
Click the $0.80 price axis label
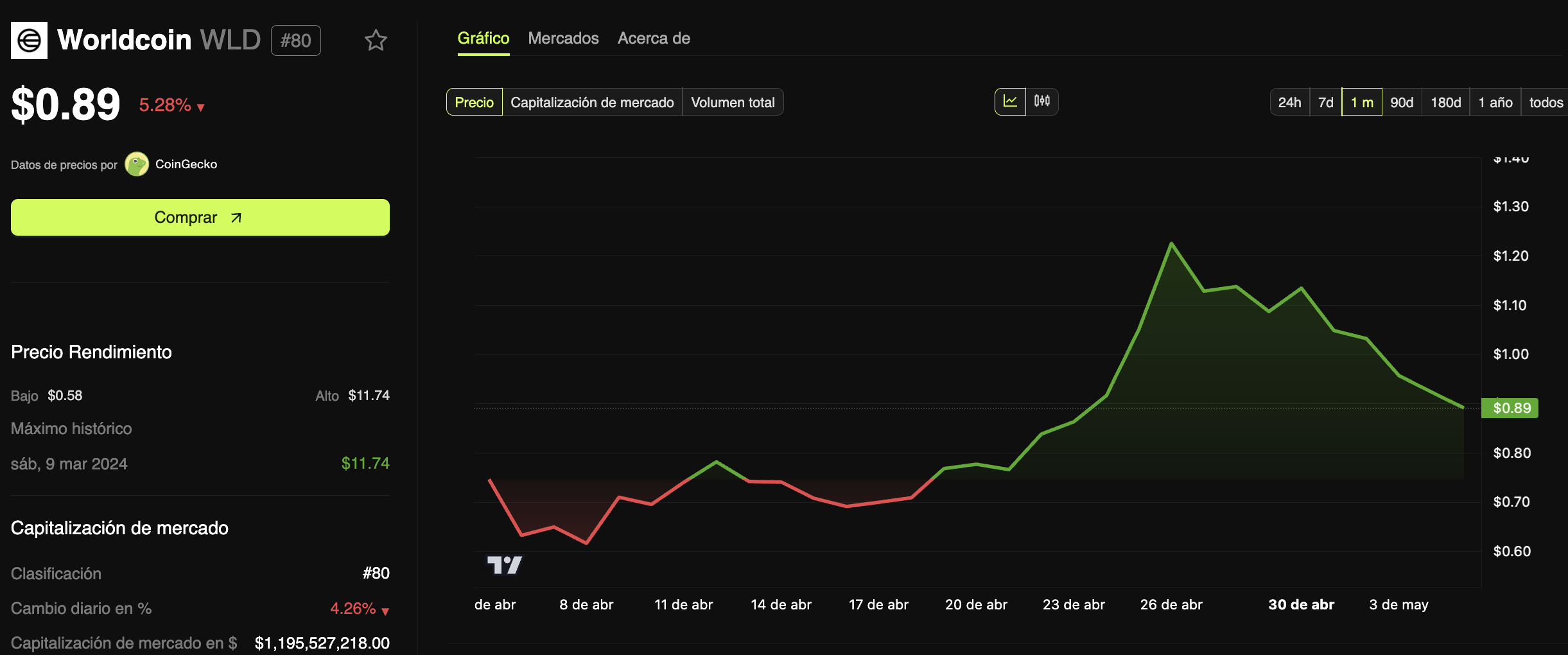tap(1512, 453)
